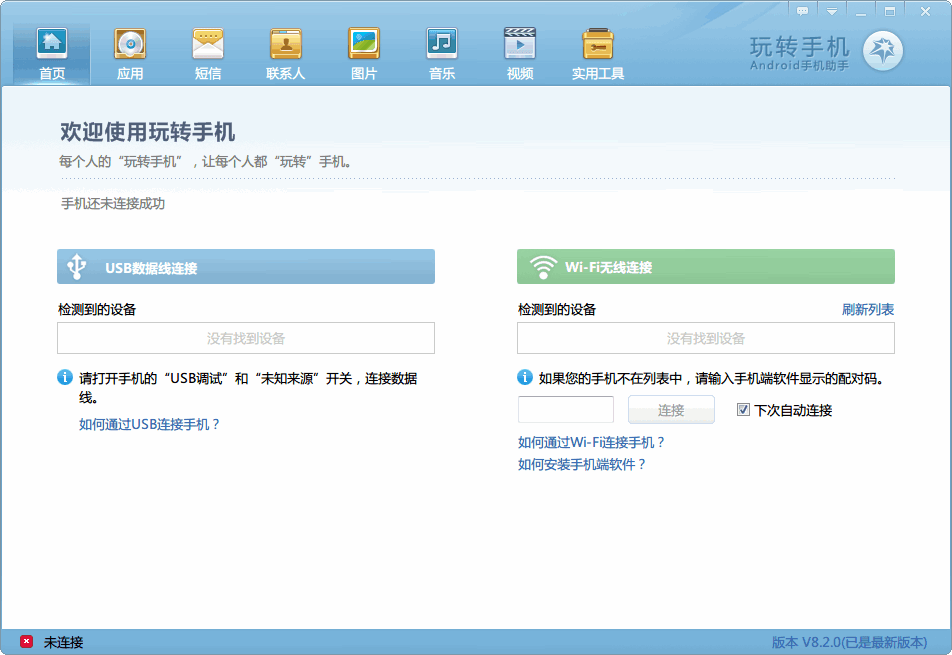The height and width of the screenshot is (655, 952).
Task: Open the 视频 (Video) section
Action: pyautogui.click(x=520, y=54)
